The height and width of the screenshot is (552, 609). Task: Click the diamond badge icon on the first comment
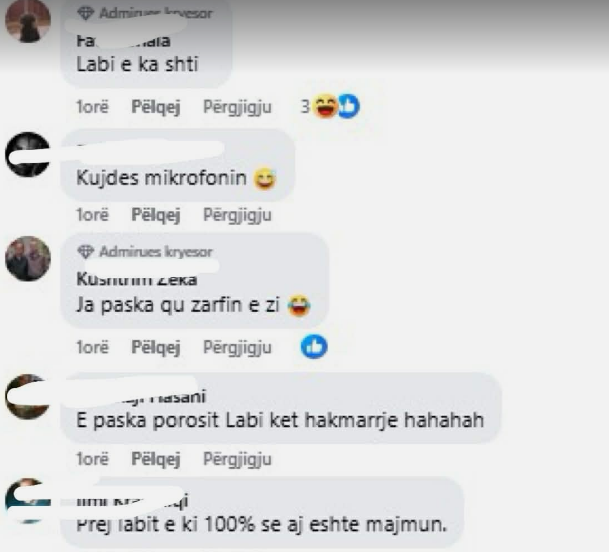86,13
